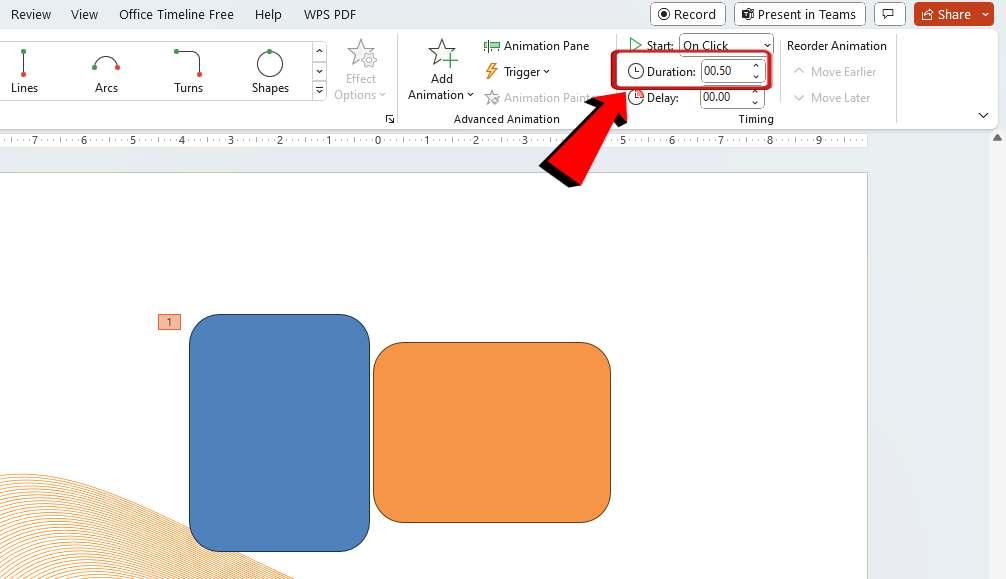
Task: Increase Duration with the up stepper arrow
Action: point(756,66)
